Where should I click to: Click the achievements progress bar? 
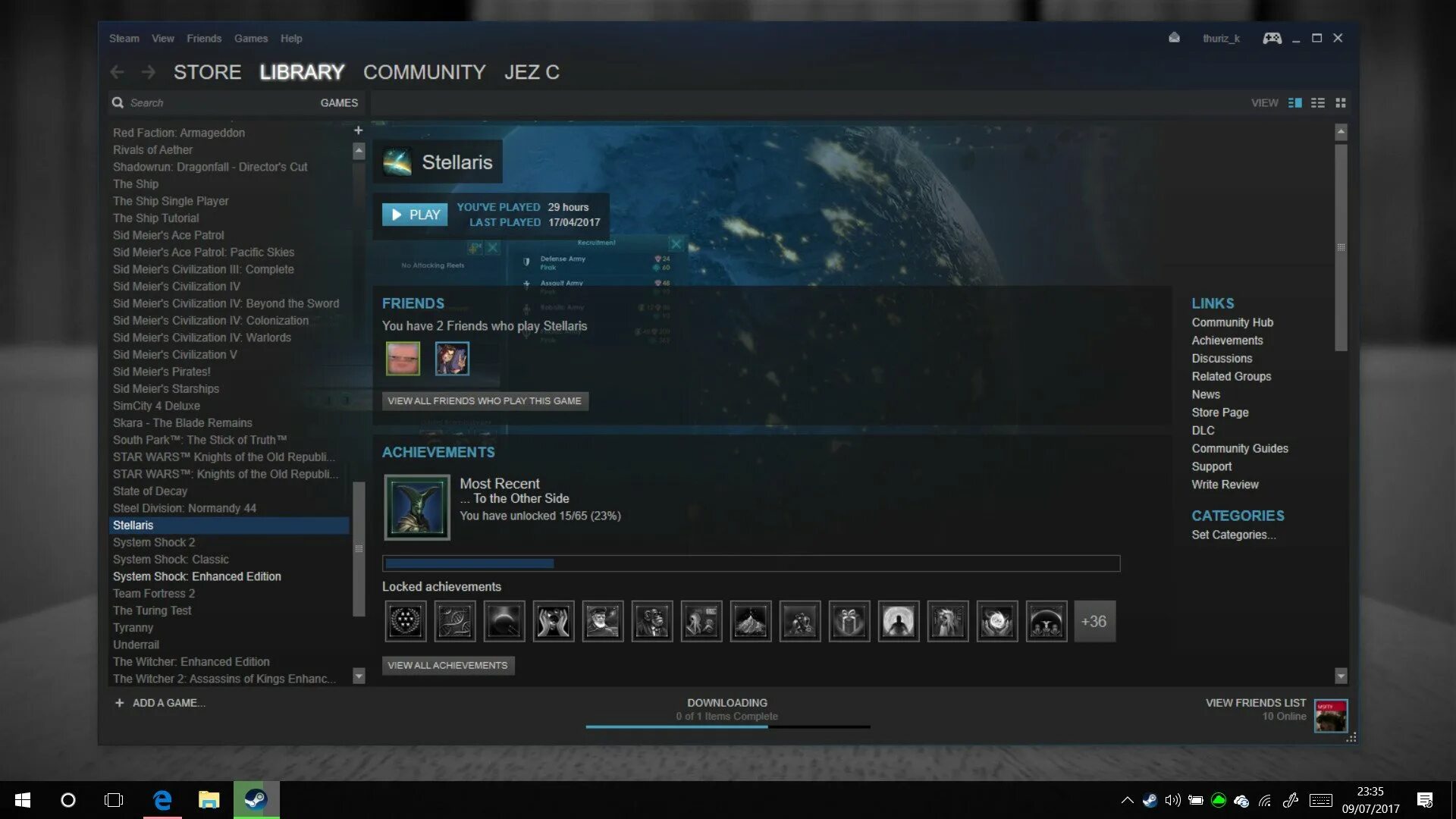(751, 563)
